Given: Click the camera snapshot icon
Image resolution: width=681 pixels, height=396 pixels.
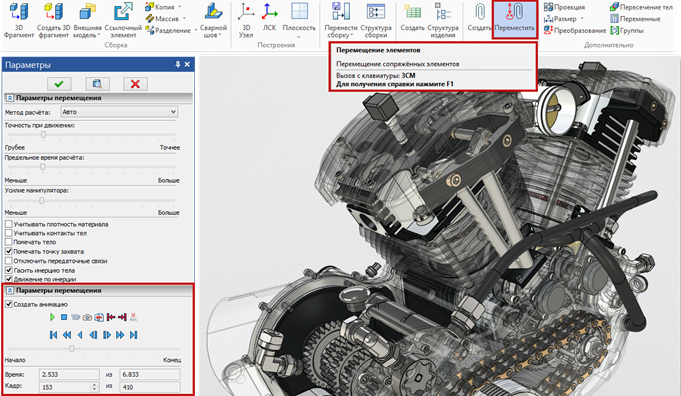Looking at the screenshot, I should coord(87,317).
